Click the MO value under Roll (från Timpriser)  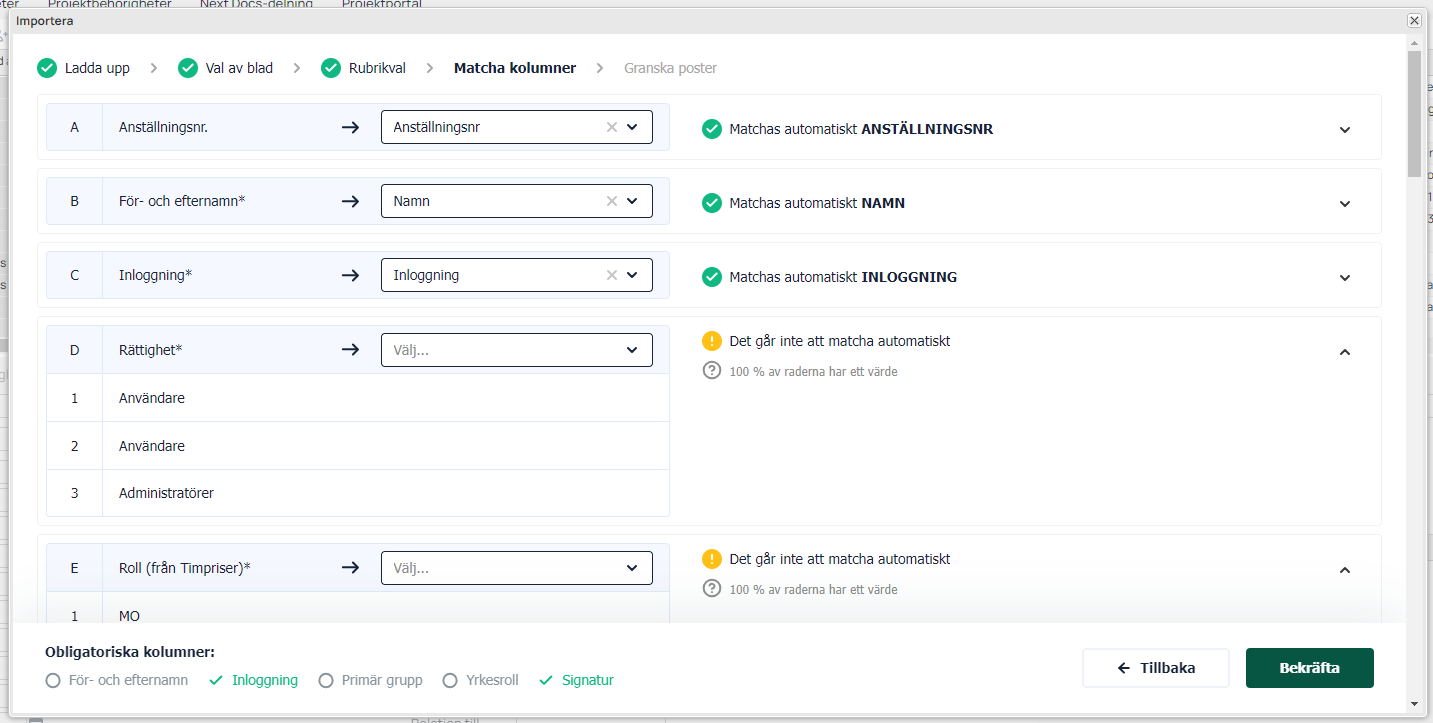pyautogui.click(x=129, y=616)
